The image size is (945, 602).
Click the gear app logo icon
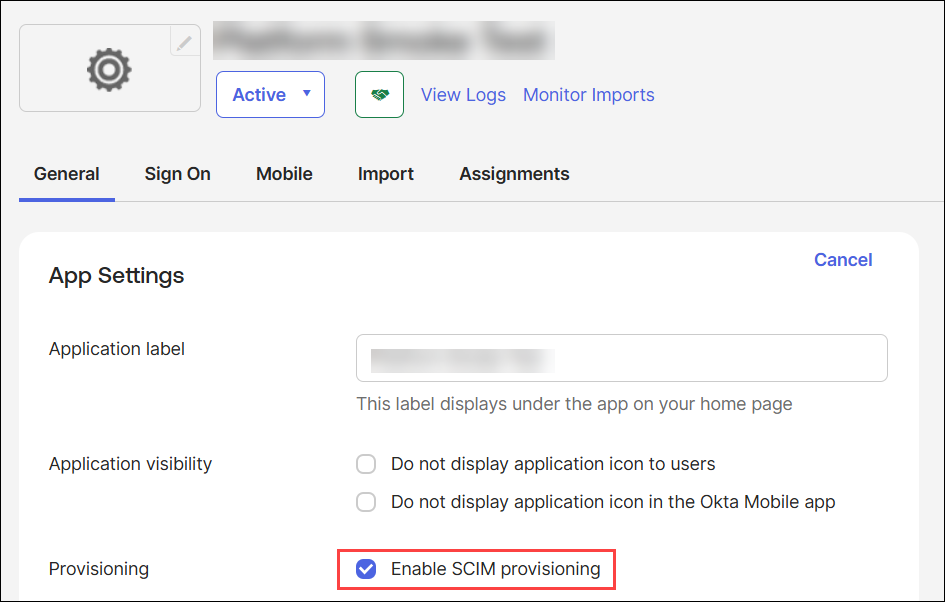[x=109, y=69]
